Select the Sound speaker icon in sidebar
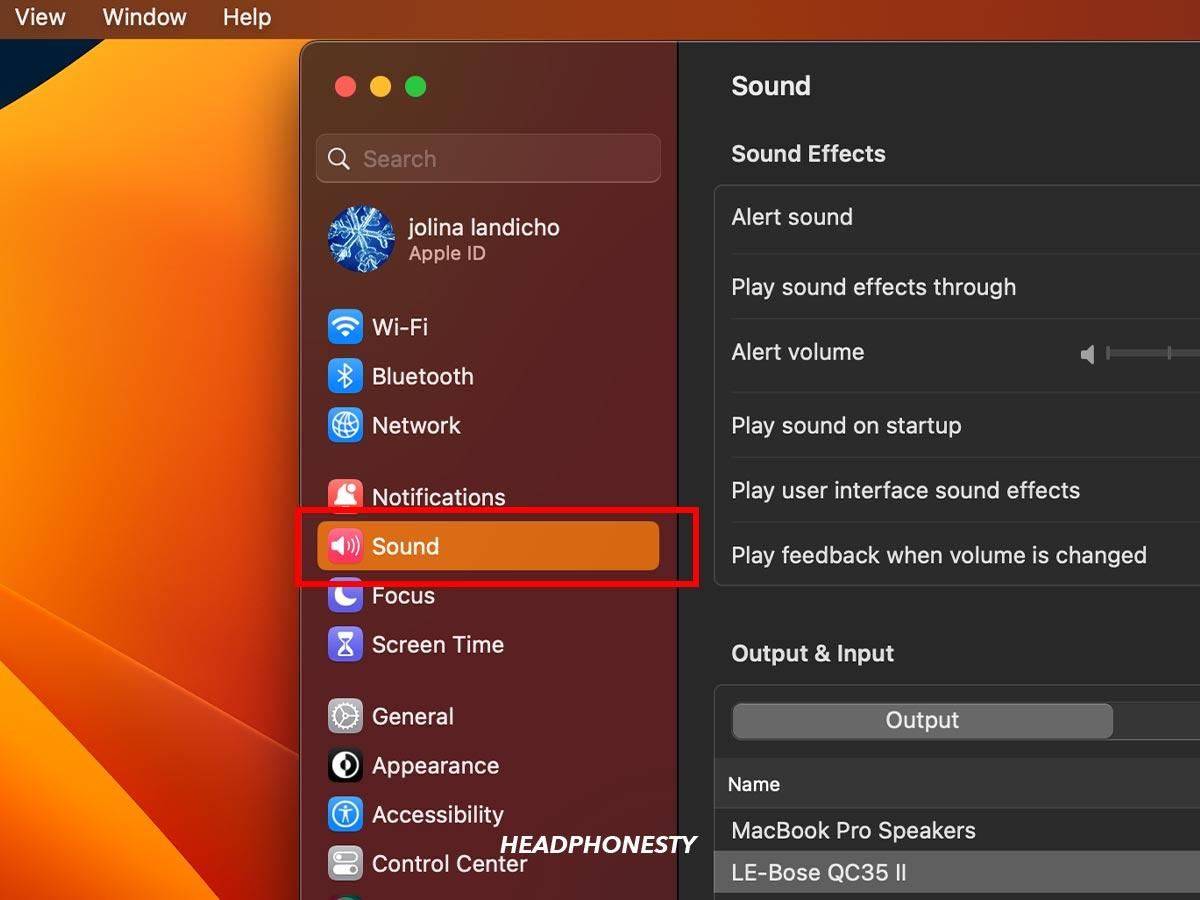This screenshot has height=900, width=1200. click(344, 546)
